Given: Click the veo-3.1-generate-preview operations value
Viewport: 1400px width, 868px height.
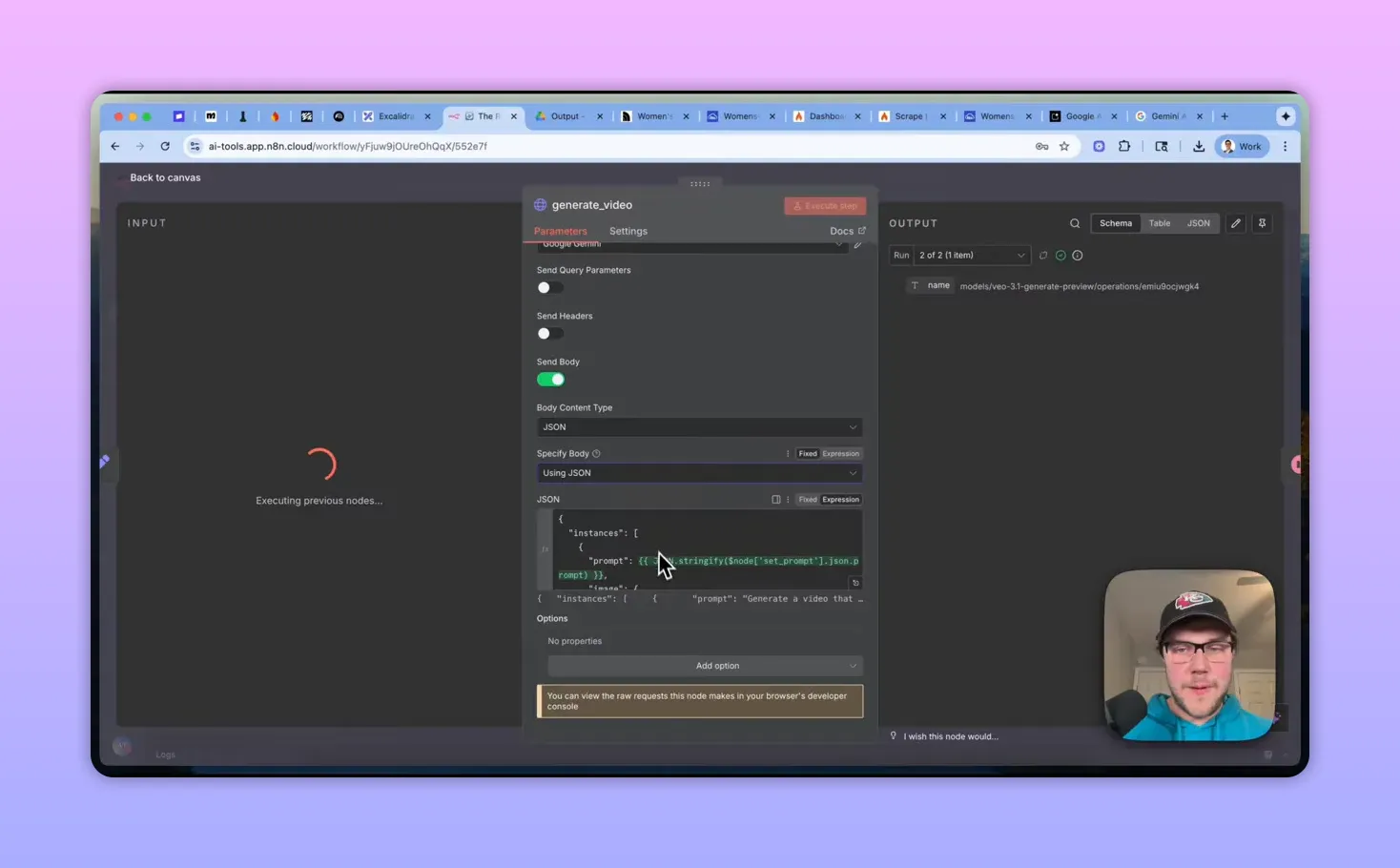Looking at the screenshot, I should click(x=1079, y=286).
